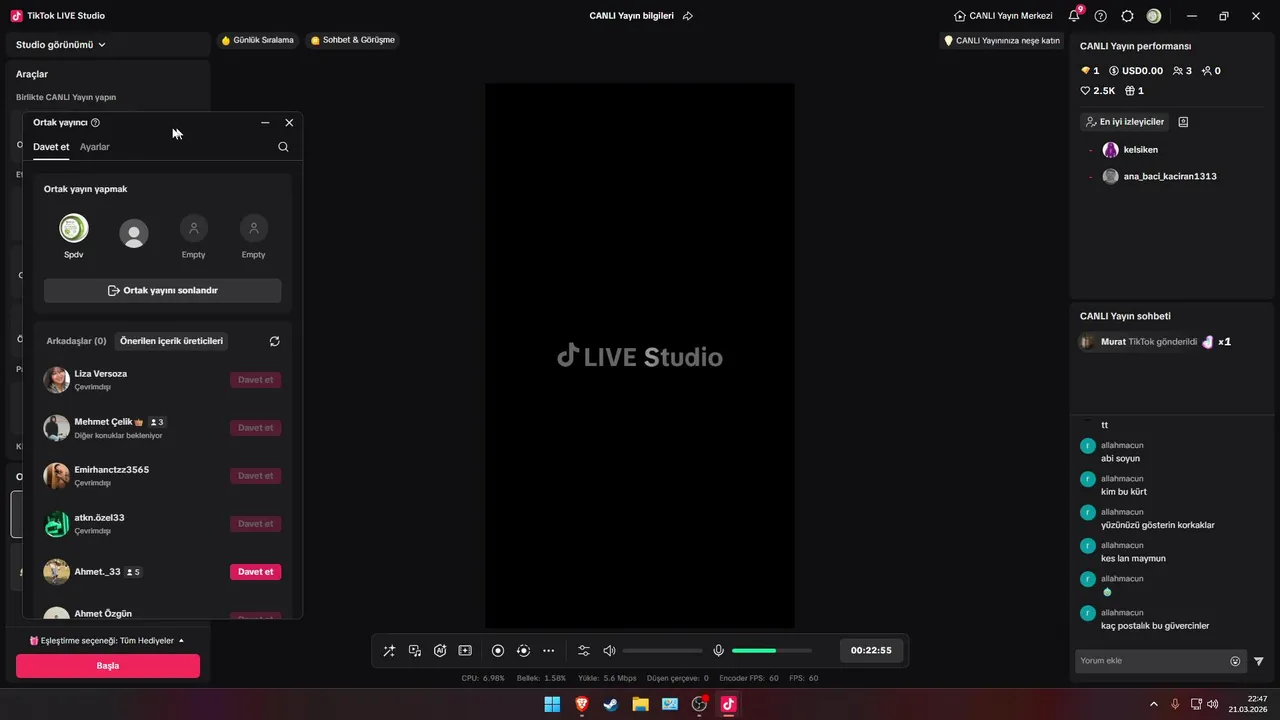The image size is (1280, 720).
Task: Expand the Studio görünümü dropdown
Action: point(61,44)
